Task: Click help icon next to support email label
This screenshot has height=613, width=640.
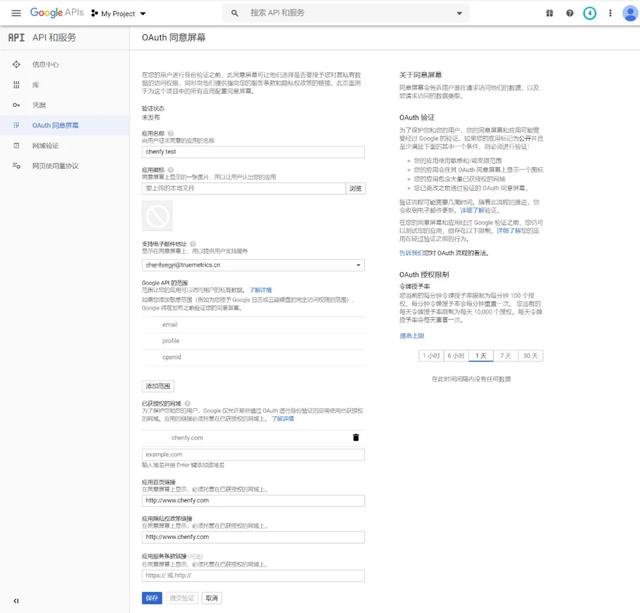Action: pyautogui.click(x=193, y=244)
